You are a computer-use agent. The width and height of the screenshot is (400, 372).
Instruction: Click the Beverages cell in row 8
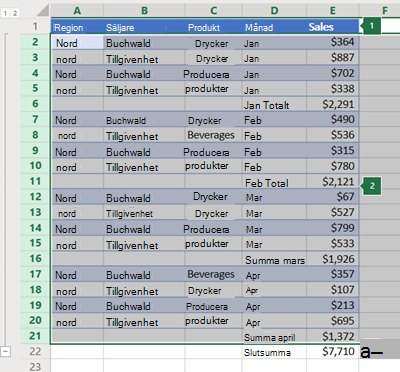tap(214, 135)
